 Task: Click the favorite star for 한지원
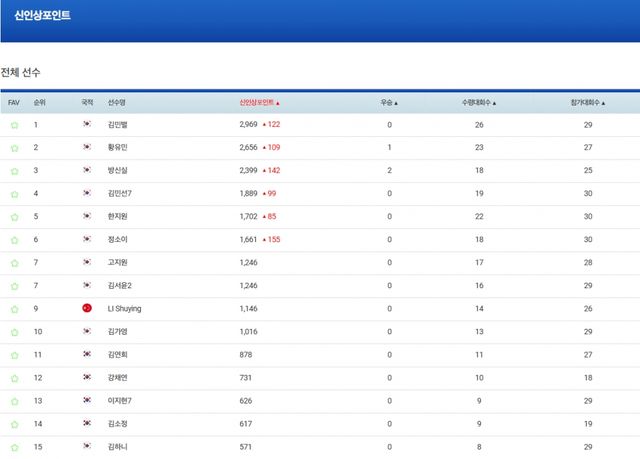pyautogui.click(x=14, y=217)
